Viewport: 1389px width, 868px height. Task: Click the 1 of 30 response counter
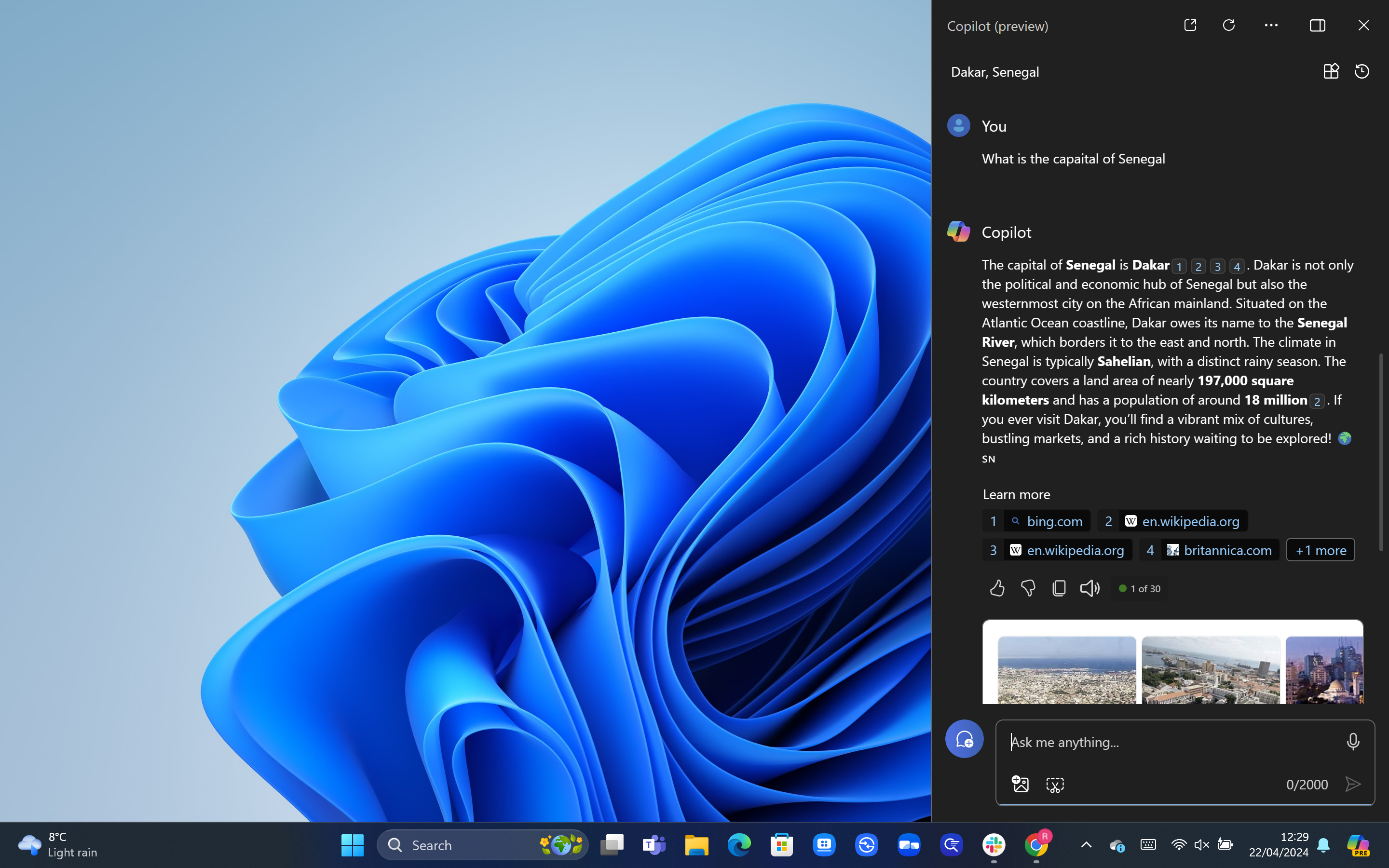point(1139,588)
